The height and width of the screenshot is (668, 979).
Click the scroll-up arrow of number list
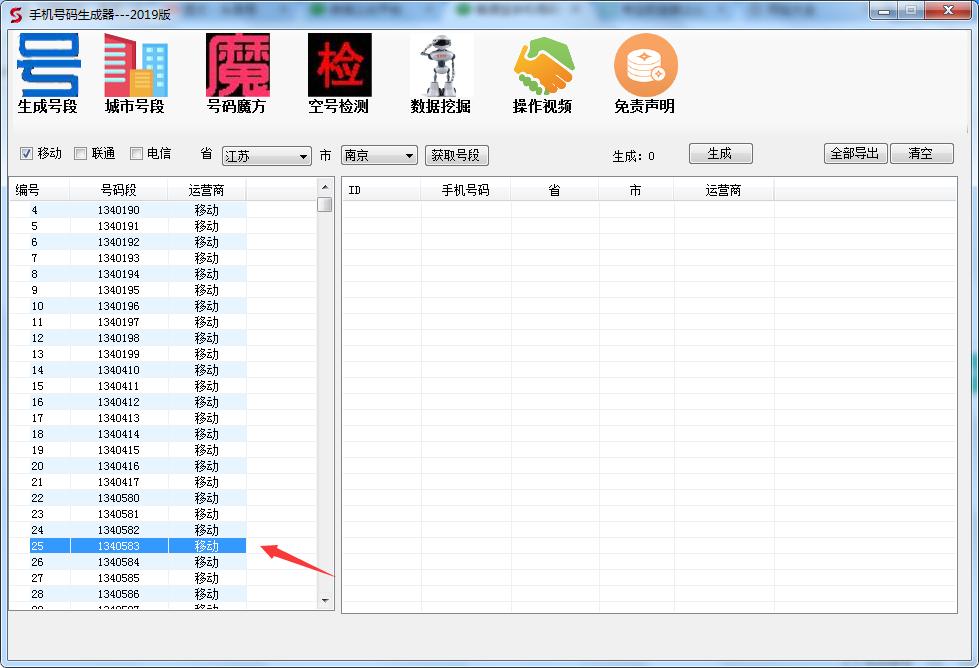[325, 187]
